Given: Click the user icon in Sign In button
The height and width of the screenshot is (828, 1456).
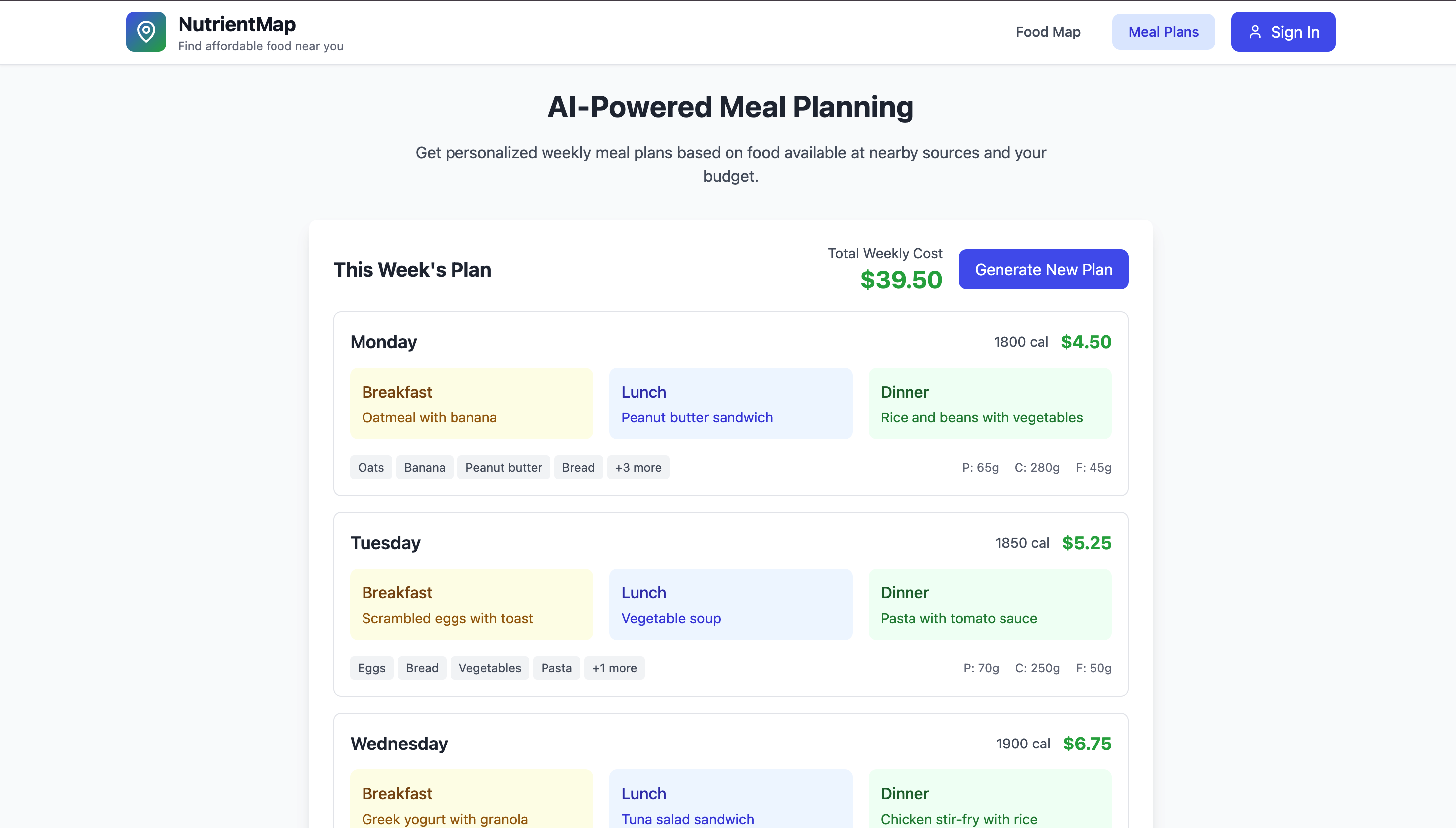Looking at the screenshot, I should point(1254,32).
